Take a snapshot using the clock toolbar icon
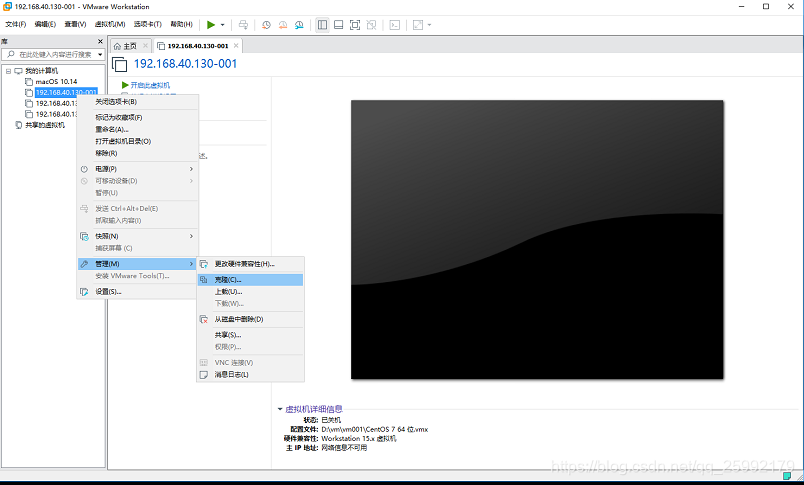The width and height of the screenshot is (804, 485). pos(266,25)
